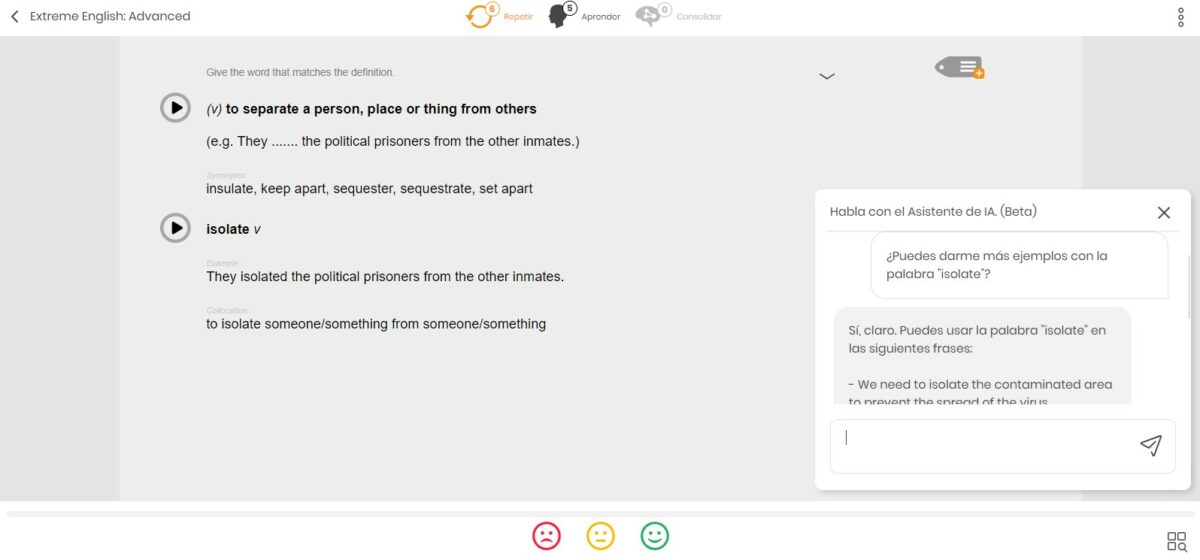This screenshot has width=1200, height=560.
Task: Open the grid search icon in the bottom corner
Action: click(x=1177, y=542)
